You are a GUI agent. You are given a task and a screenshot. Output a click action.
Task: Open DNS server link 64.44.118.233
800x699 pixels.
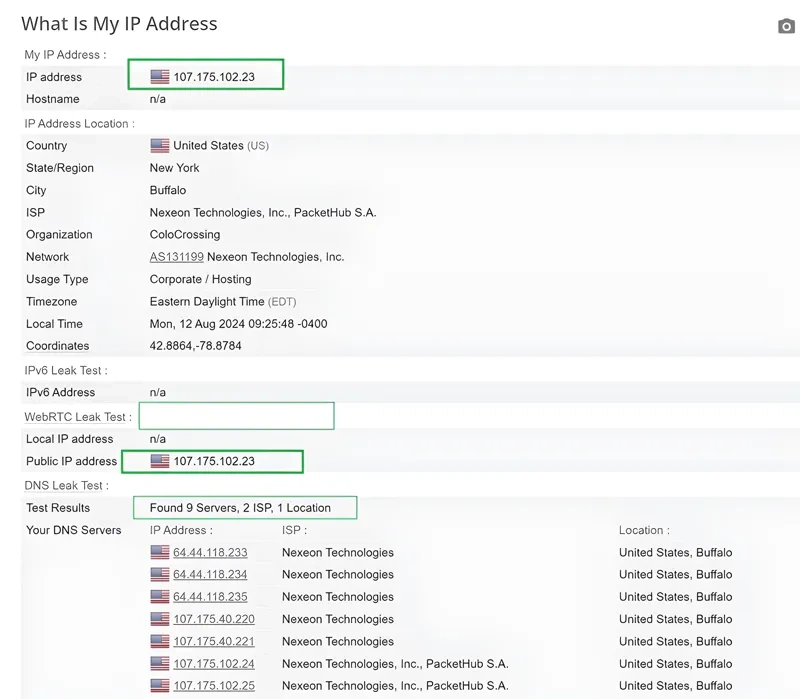pyautogui.click(x=210, y=552)
